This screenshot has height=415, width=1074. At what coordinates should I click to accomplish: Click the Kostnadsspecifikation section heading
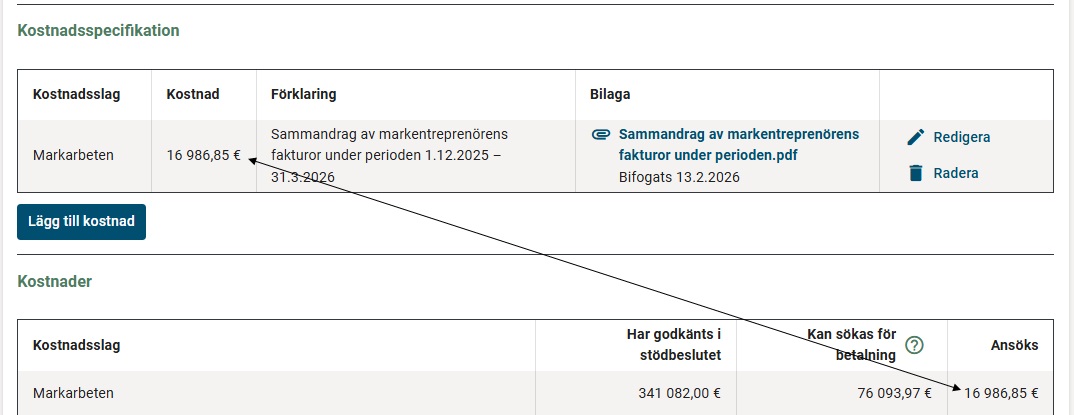tap(98, 30)
